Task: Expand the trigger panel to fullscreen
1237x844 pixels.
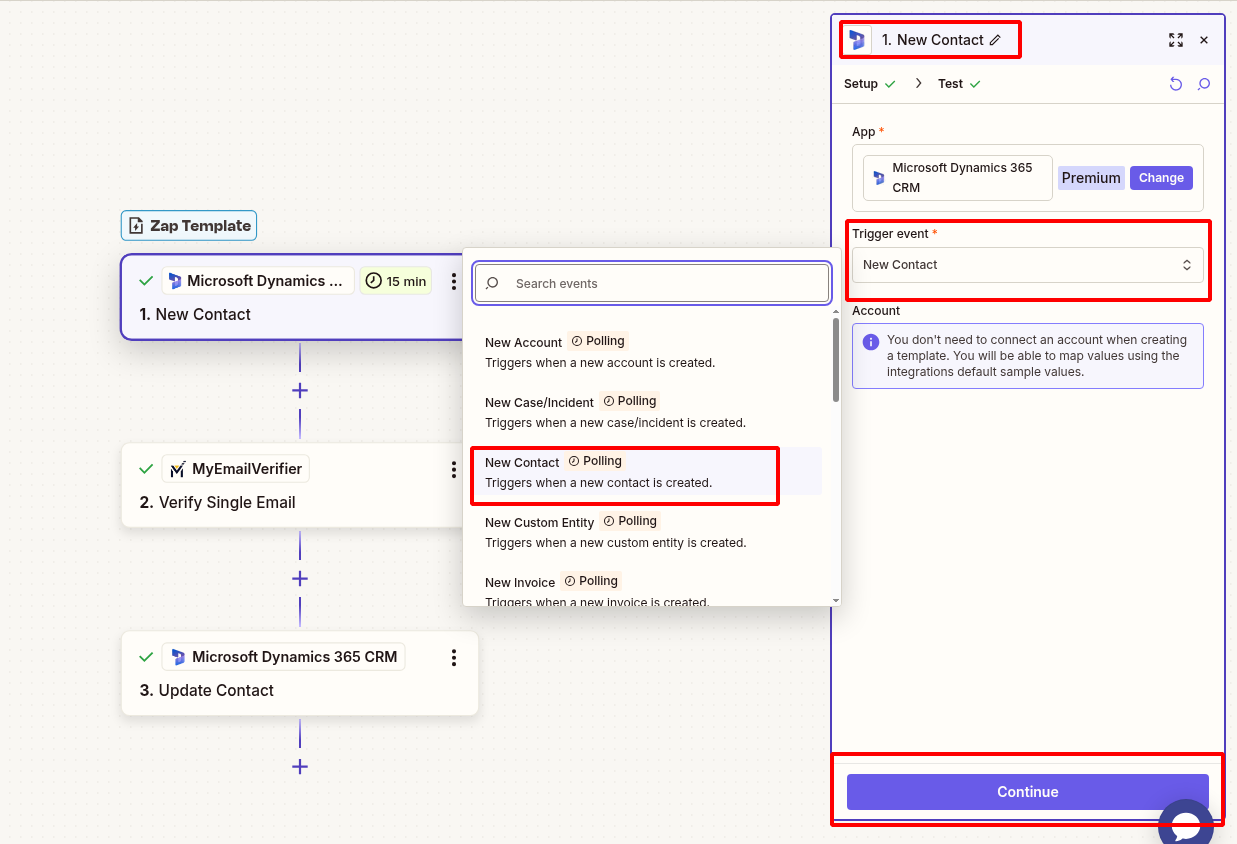Action: 1176,40
